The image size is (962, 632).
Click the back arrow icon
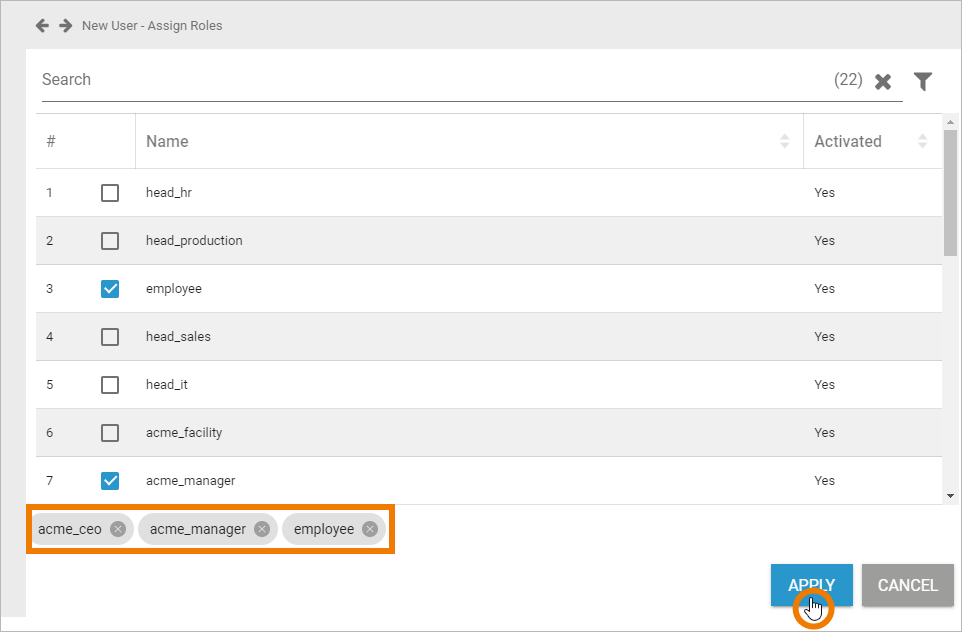(x=42, y=25)
